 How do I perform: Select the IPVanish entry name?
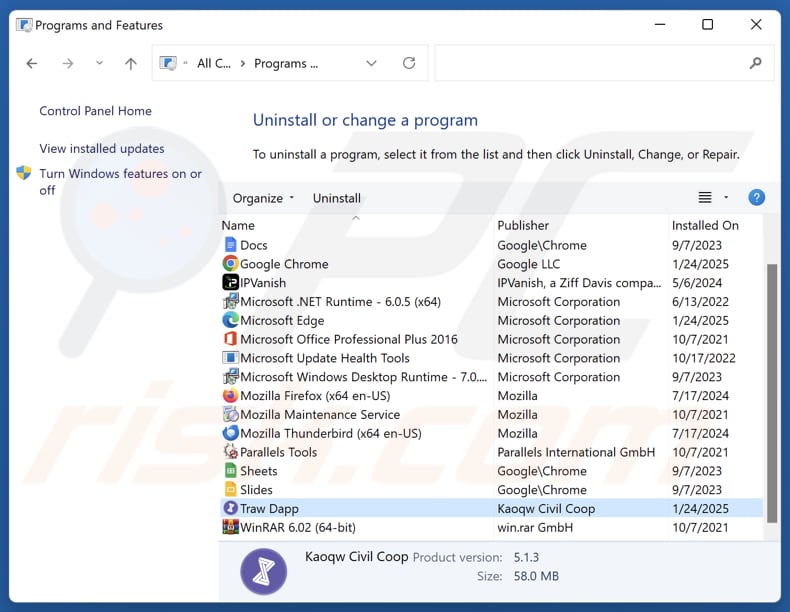(263, 283)
